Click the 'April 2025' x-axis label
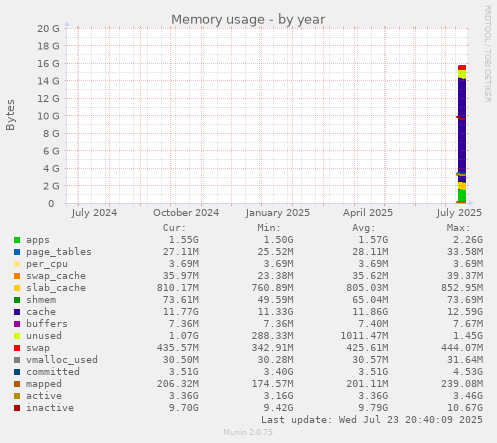This screenshot has width=497, height=443. (x=368, y=213)
